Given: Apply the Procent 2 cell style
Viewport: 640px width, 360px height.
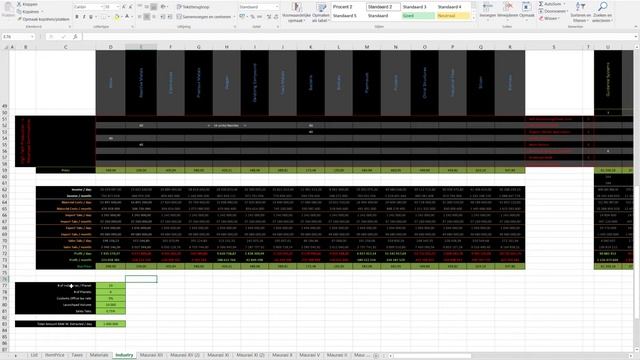Looking at the screenshot, I should tap(348, 7).
